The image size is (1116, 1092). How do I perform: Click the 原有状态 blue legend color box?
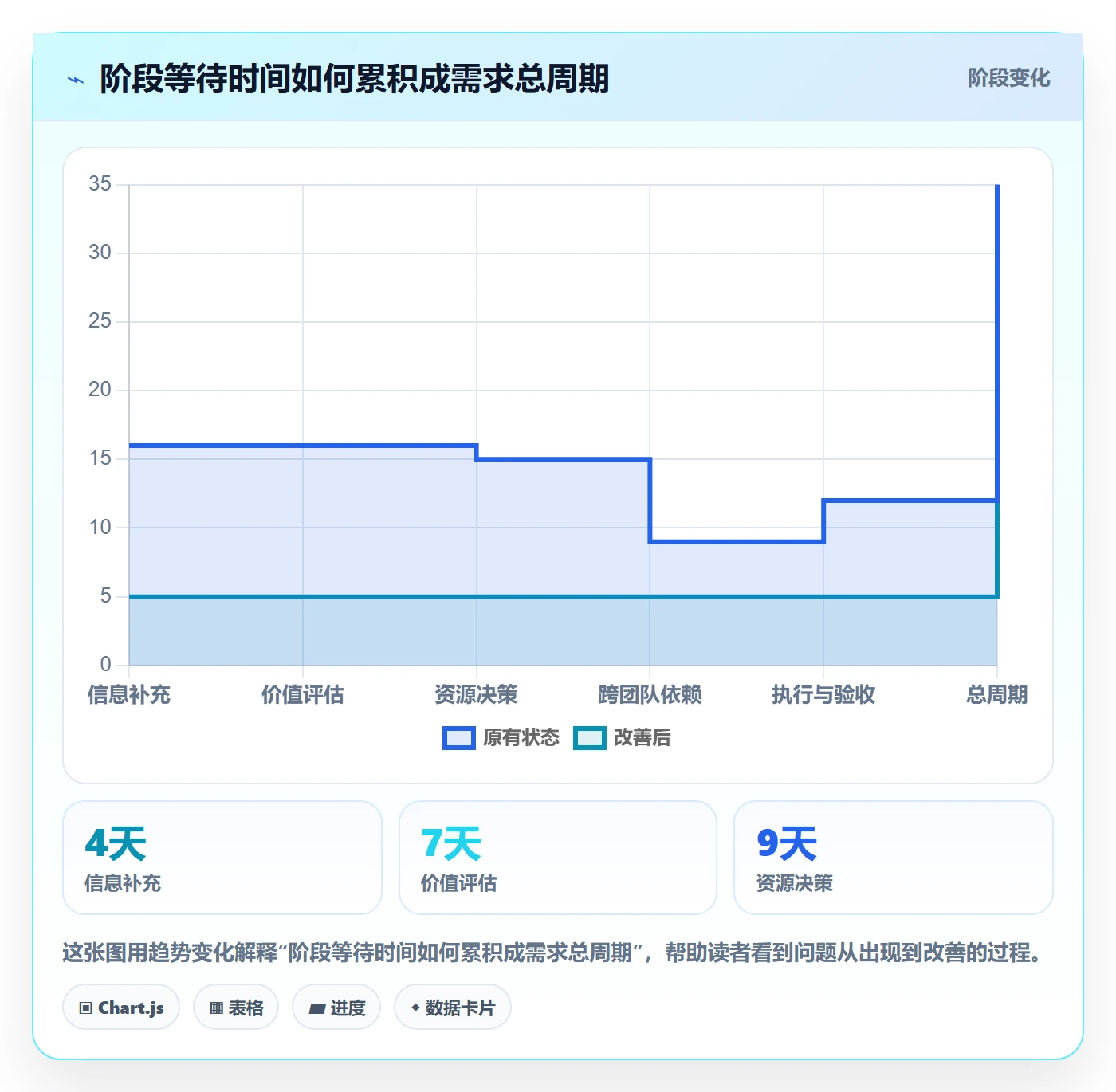click(459, 737)
